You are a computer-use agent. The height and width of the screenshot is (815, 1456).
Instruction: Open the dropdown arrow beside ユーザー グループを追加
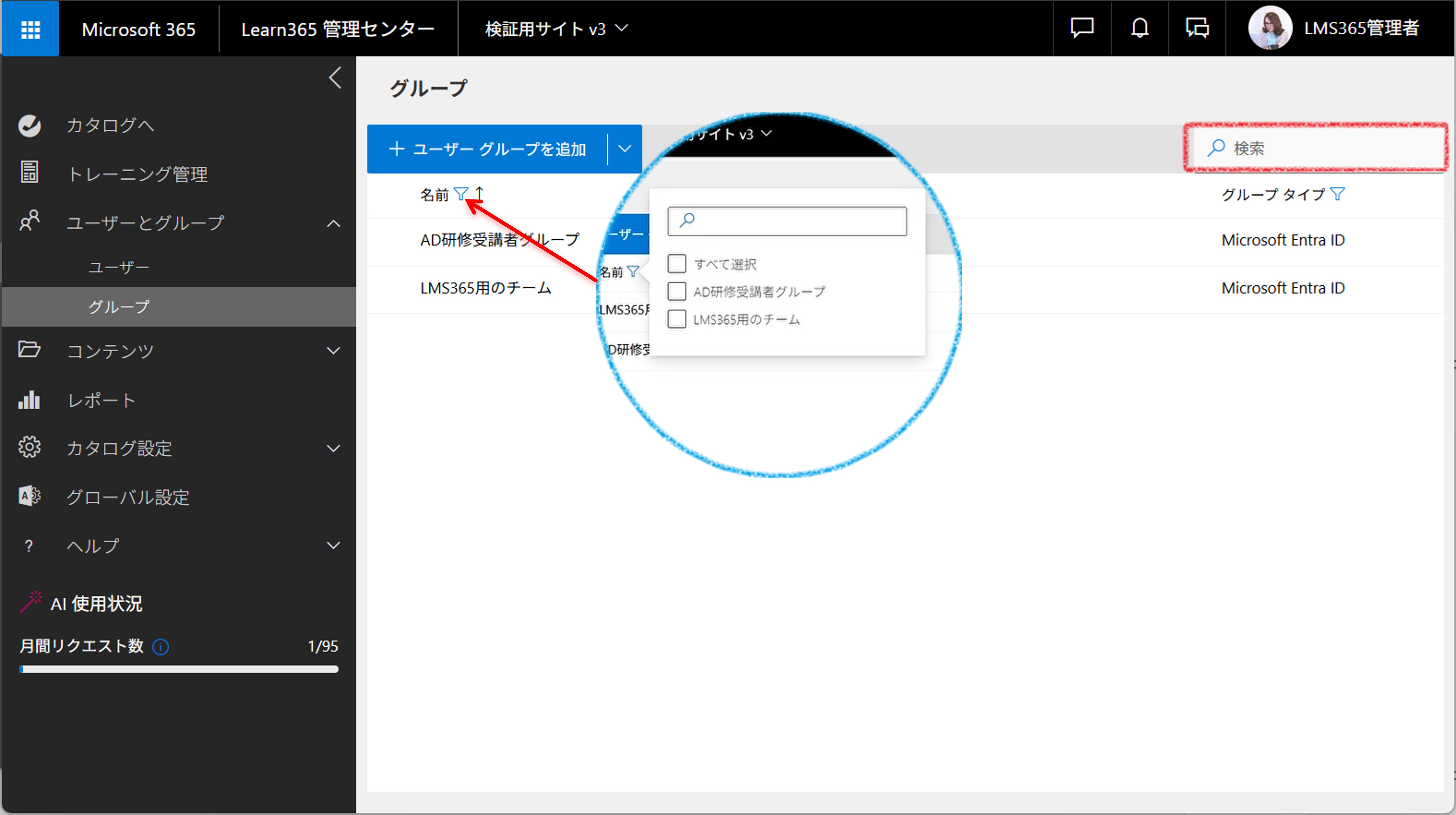pos(625,149)
